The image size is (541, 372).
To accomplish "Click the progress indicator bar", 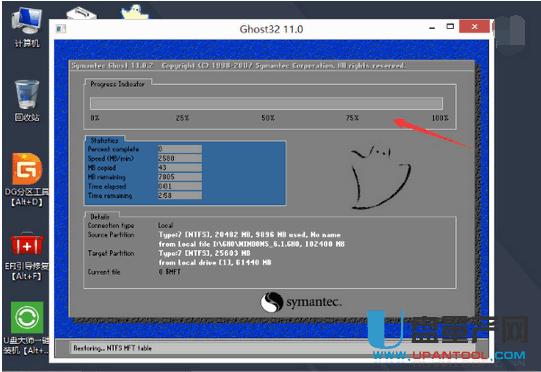I will pos(266,103).
